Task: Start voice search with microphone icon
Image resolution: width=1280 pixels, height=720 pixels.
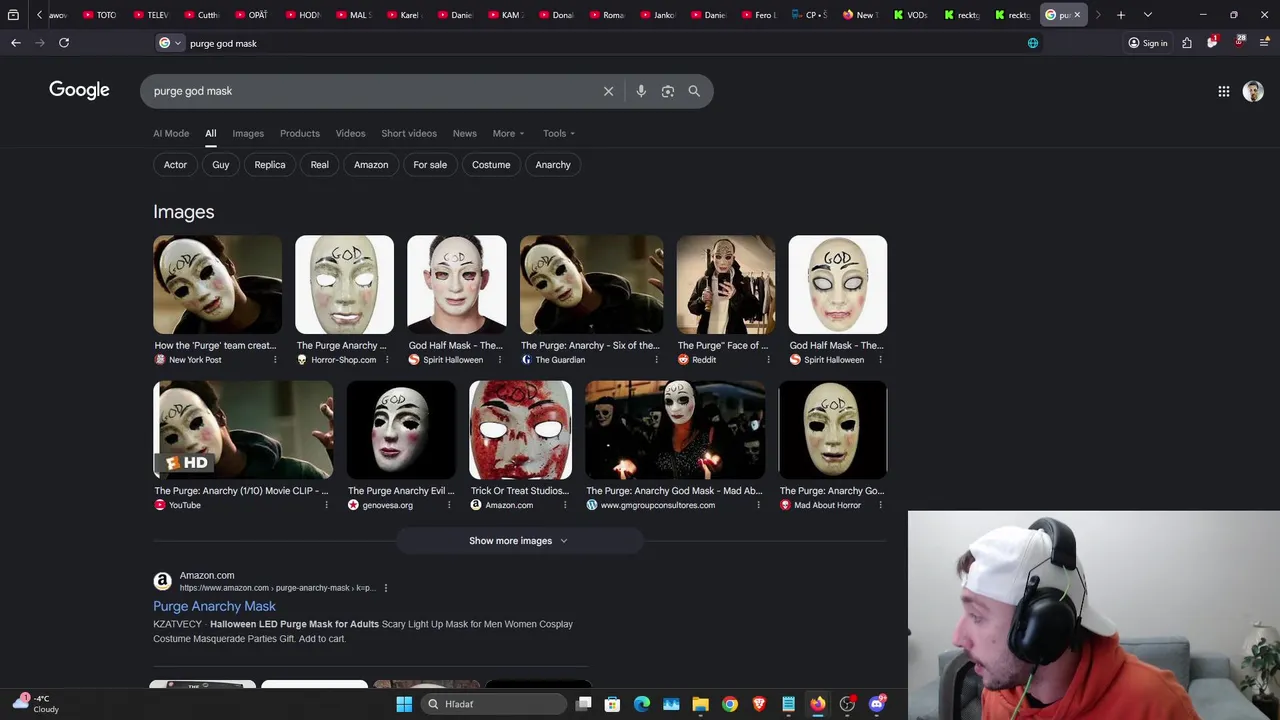Action: [641, 91]
